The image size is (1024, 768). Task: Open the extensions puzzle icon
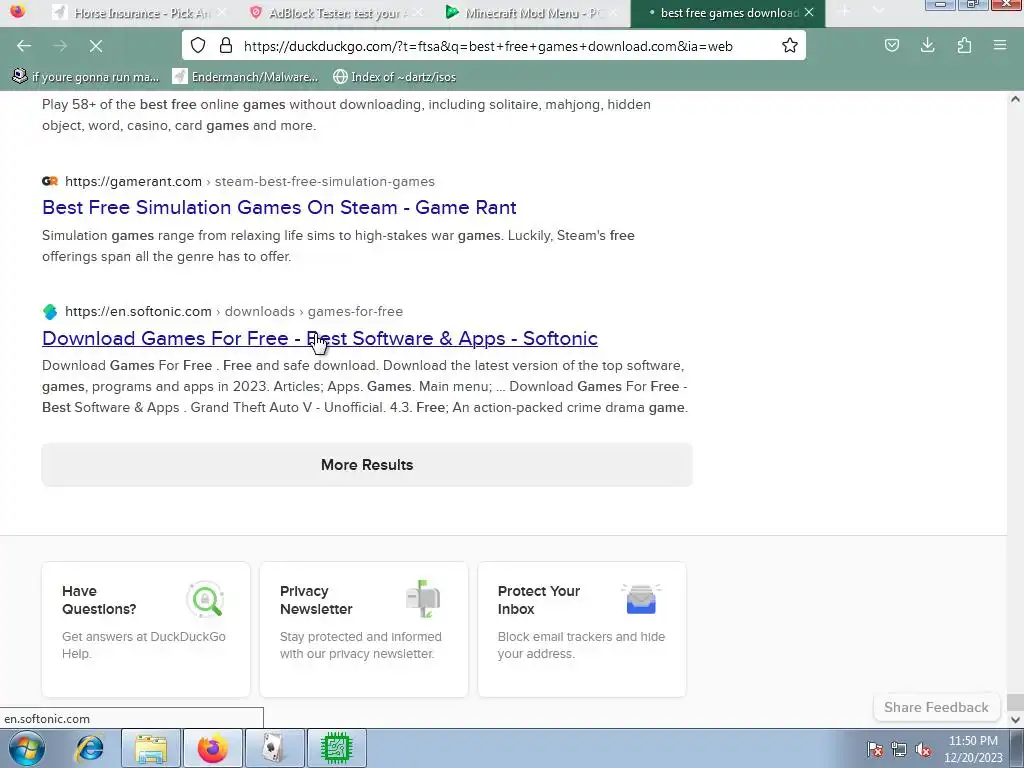(x=964, y=45)
